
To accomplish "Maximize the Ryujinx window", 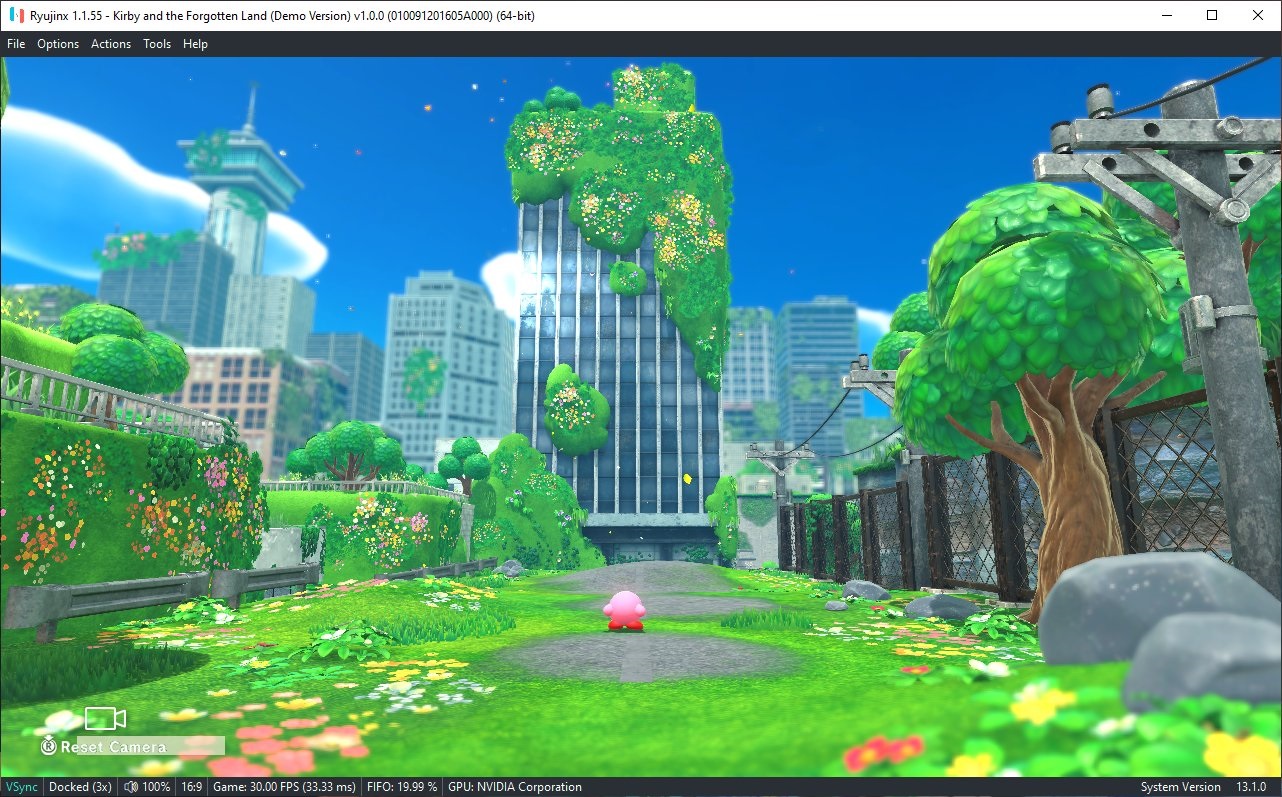I will pyautogui.click(x=1212, y=15).
